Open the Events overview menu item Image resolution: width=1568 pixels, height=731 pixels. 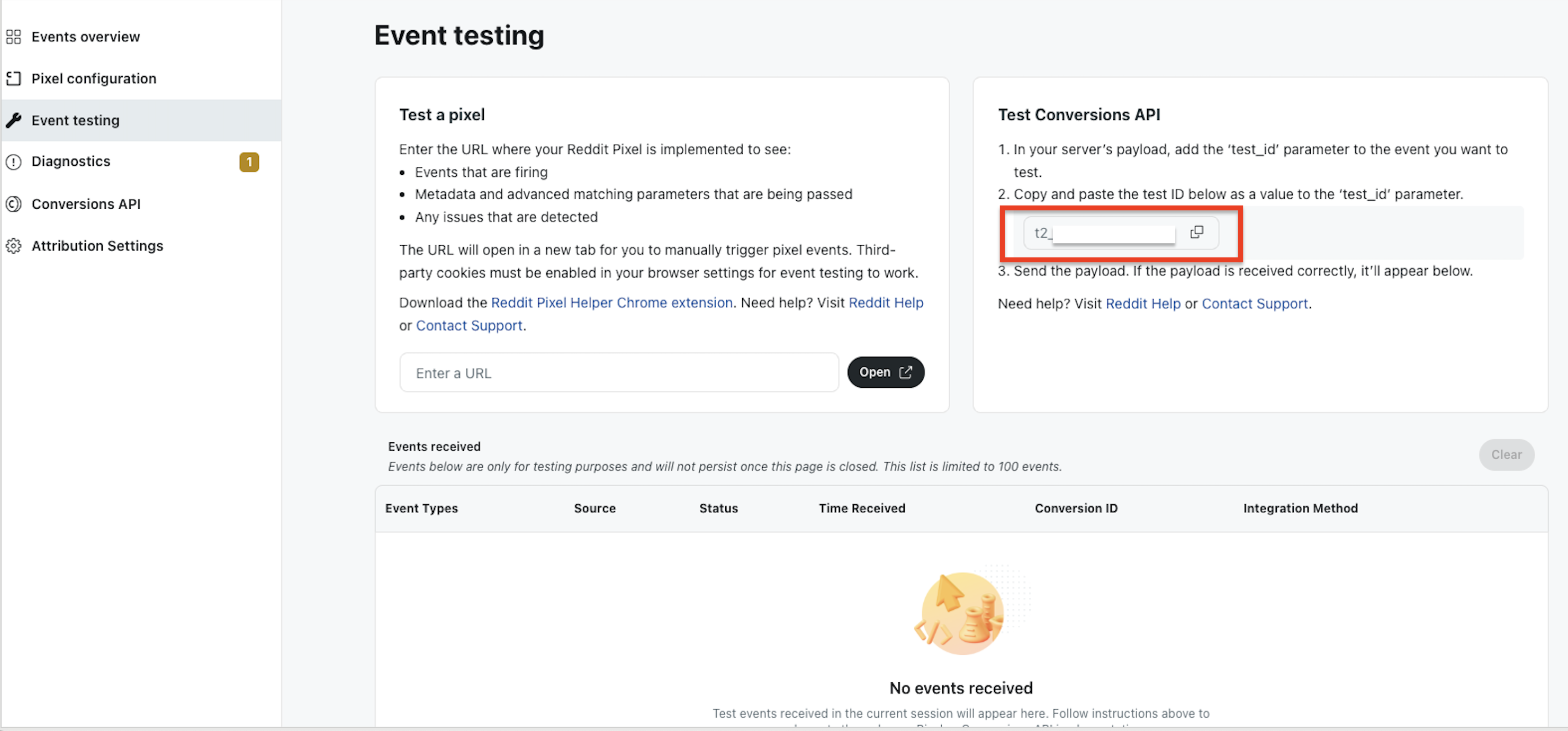(x=86, y=37)
